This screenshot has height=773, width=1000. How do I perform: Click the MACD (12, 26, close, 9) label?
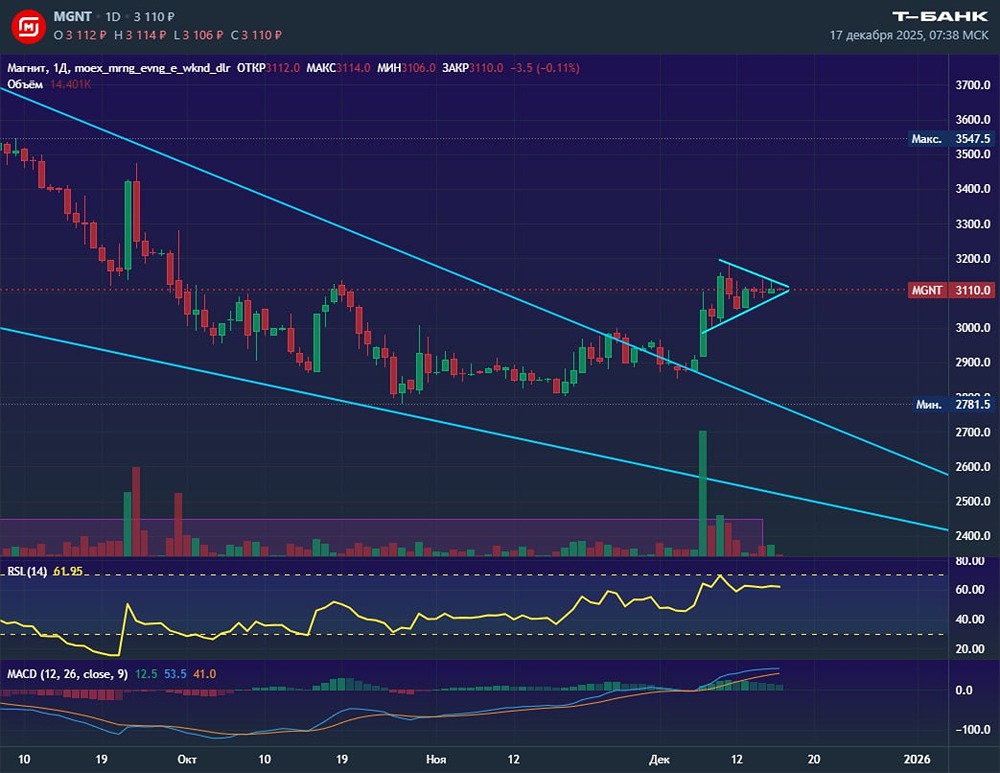(67, 674)
